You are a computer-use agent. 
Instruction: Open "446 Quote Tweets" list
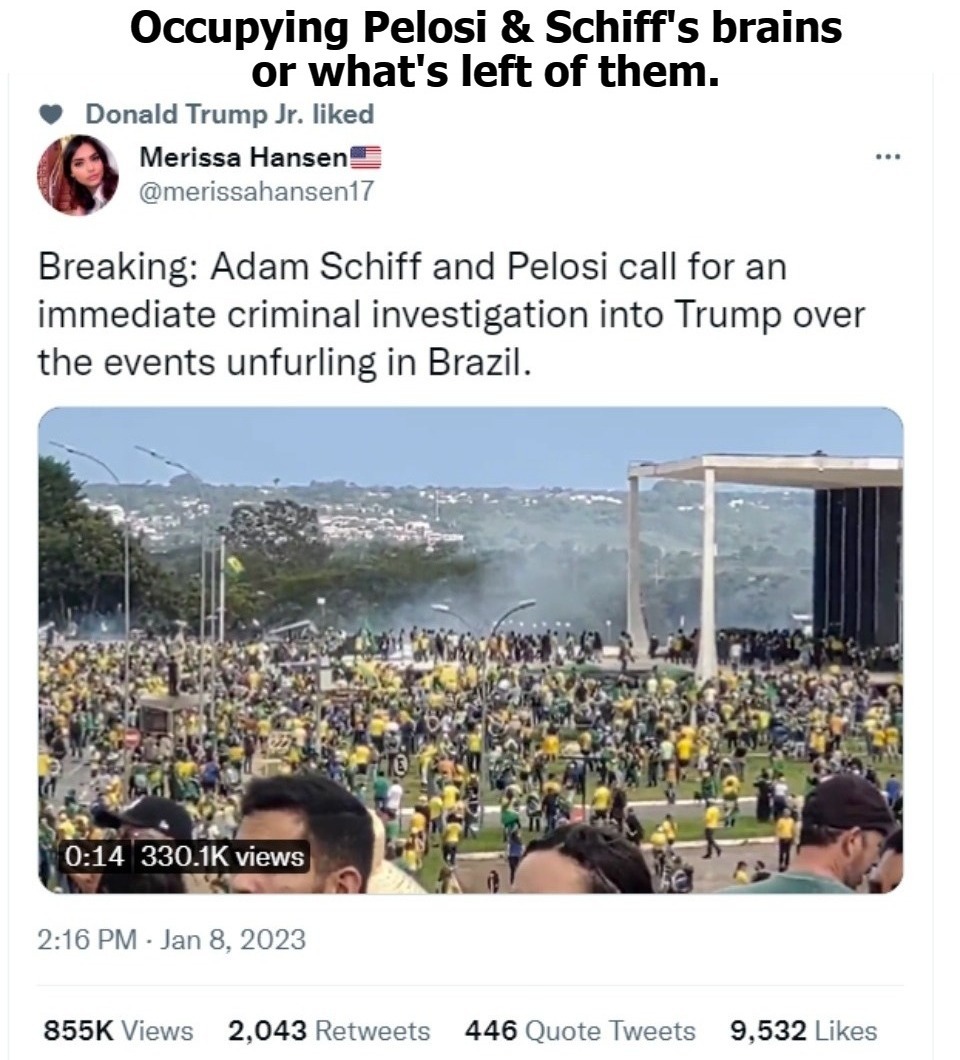click(x=580, y=1030)
